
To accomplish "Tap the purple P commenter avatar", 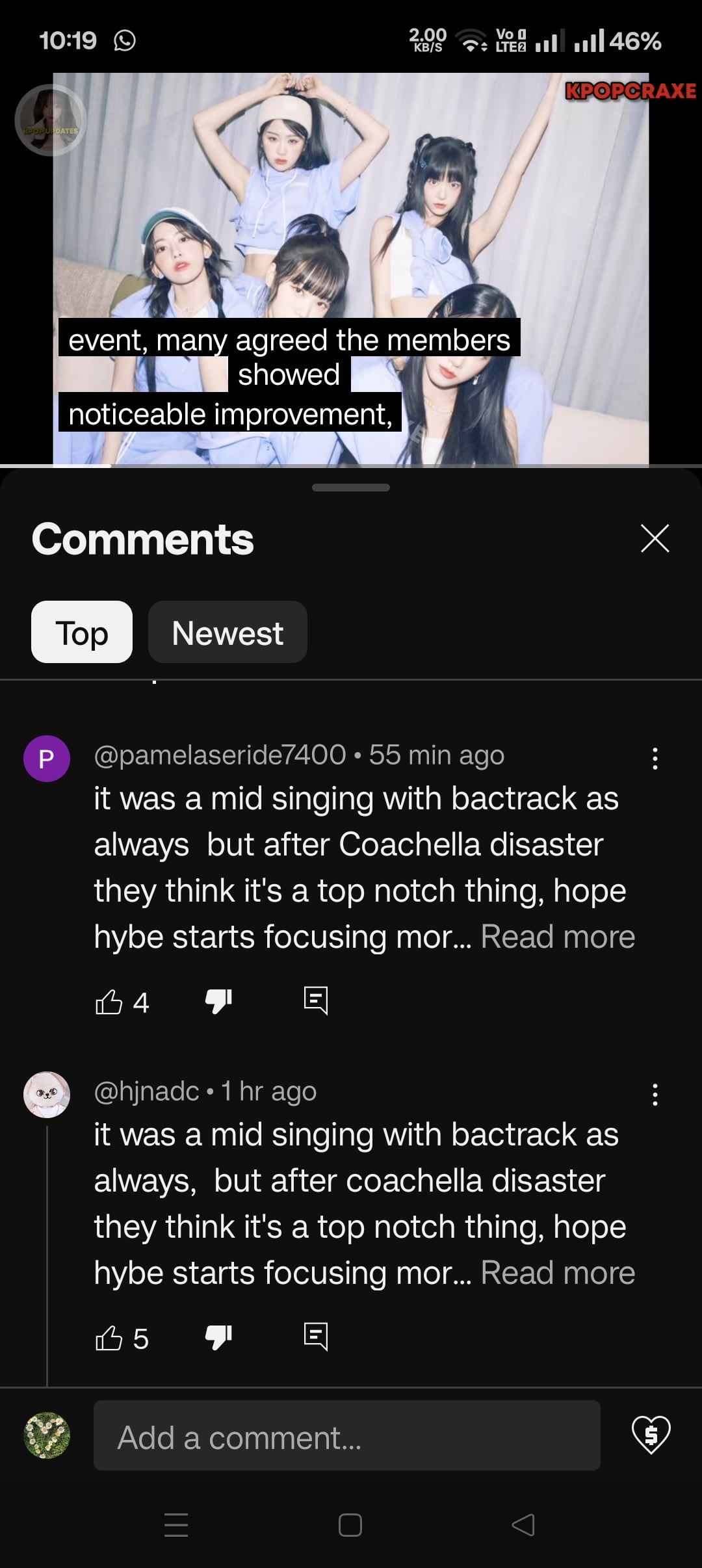I will pyautogui.click(x=47, y=759).
